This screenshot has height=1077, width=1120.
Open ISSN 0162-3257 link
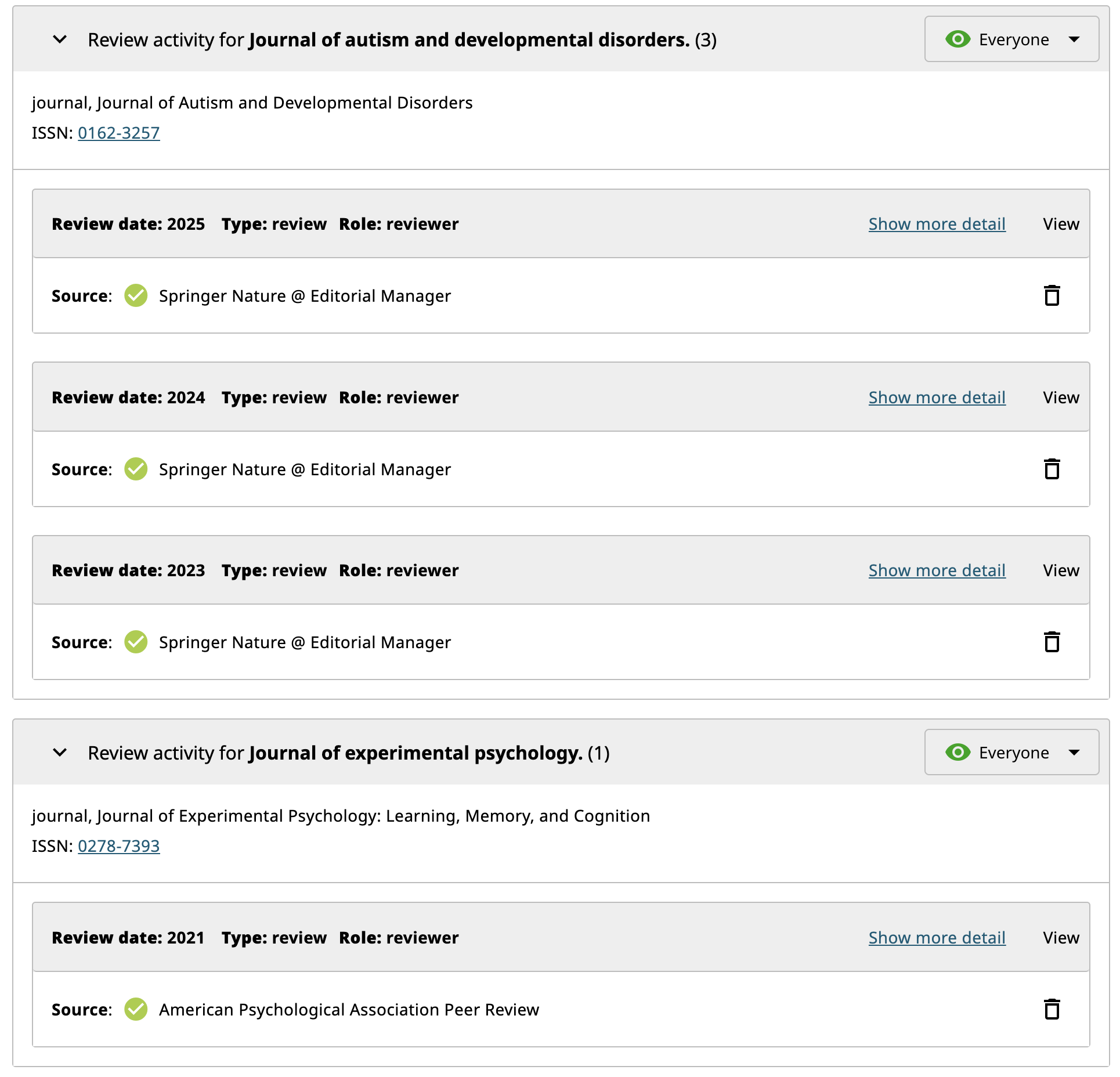click(119, 133)
